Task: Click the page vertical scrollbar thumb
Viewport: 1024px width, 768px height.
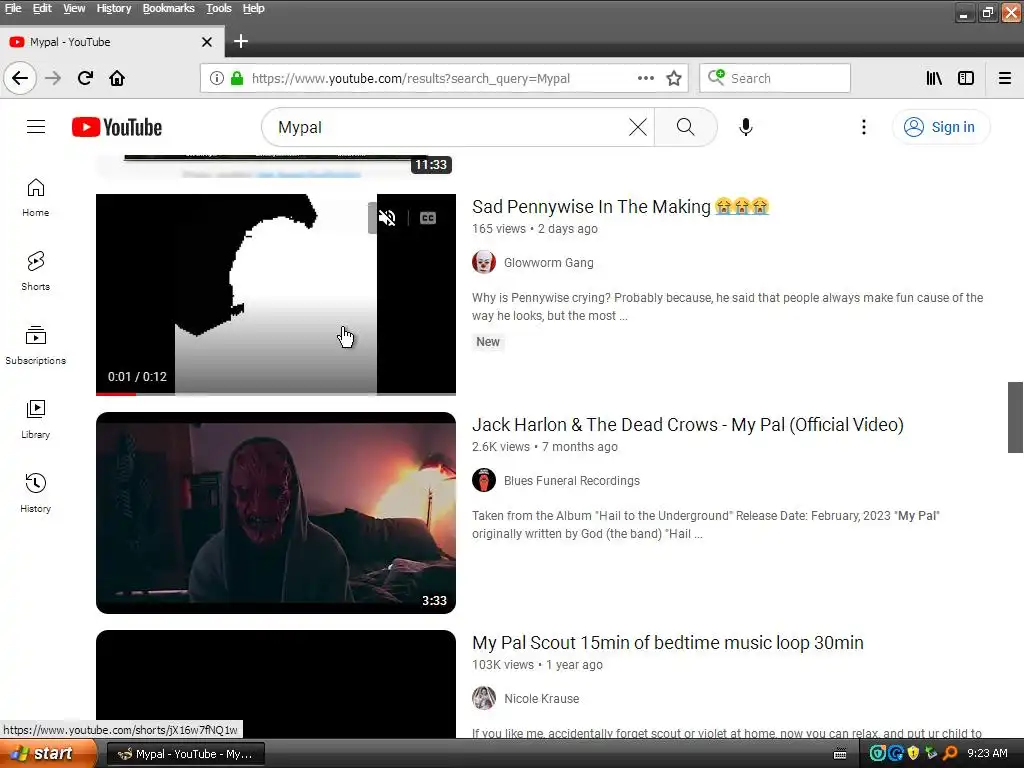Action: tap(1016, 417)
